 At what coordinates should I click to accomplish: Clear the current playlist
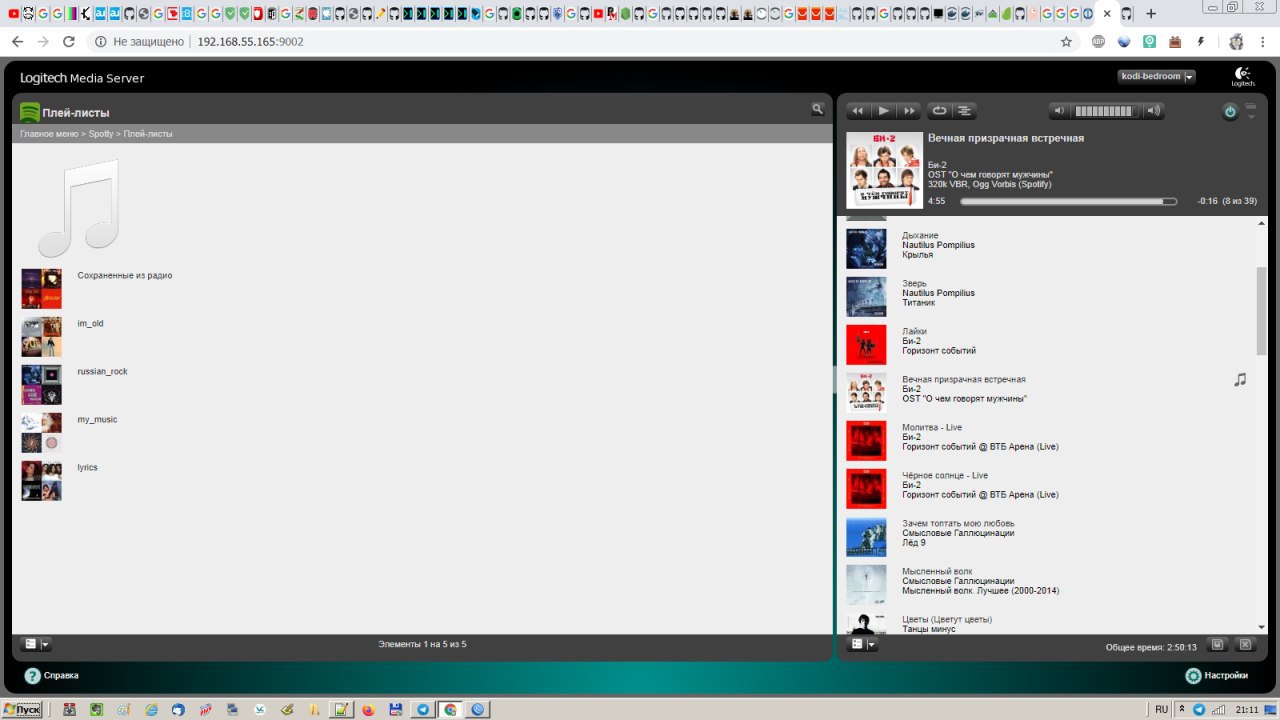click(x=1245, y=644)
